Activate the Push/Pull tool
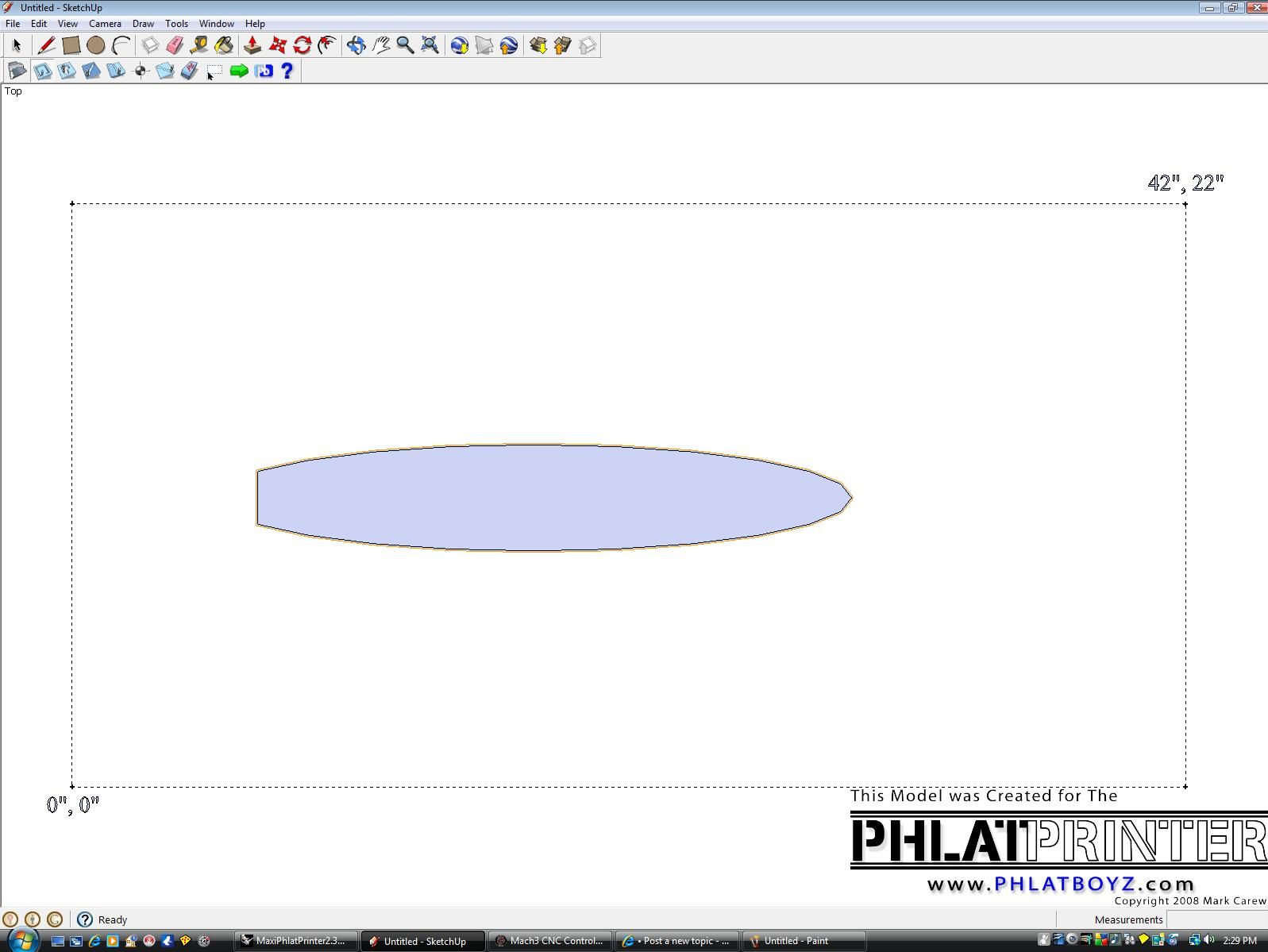 [252, 46]
